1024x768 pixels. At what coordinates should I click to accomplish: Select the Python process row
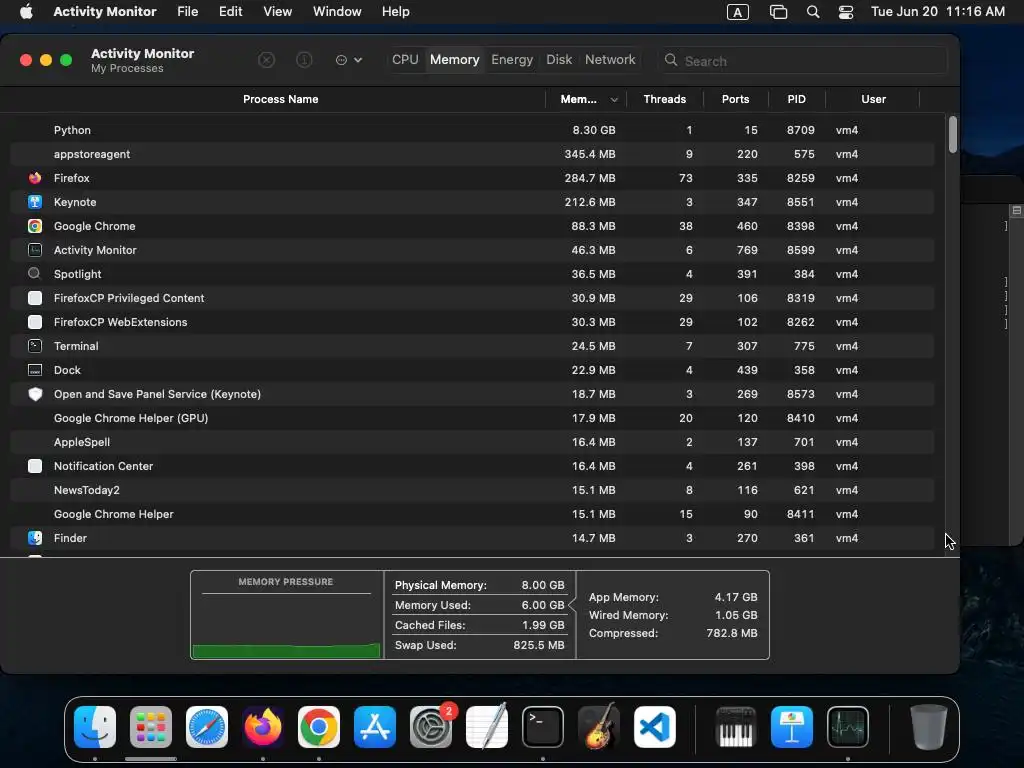point(472,130)
